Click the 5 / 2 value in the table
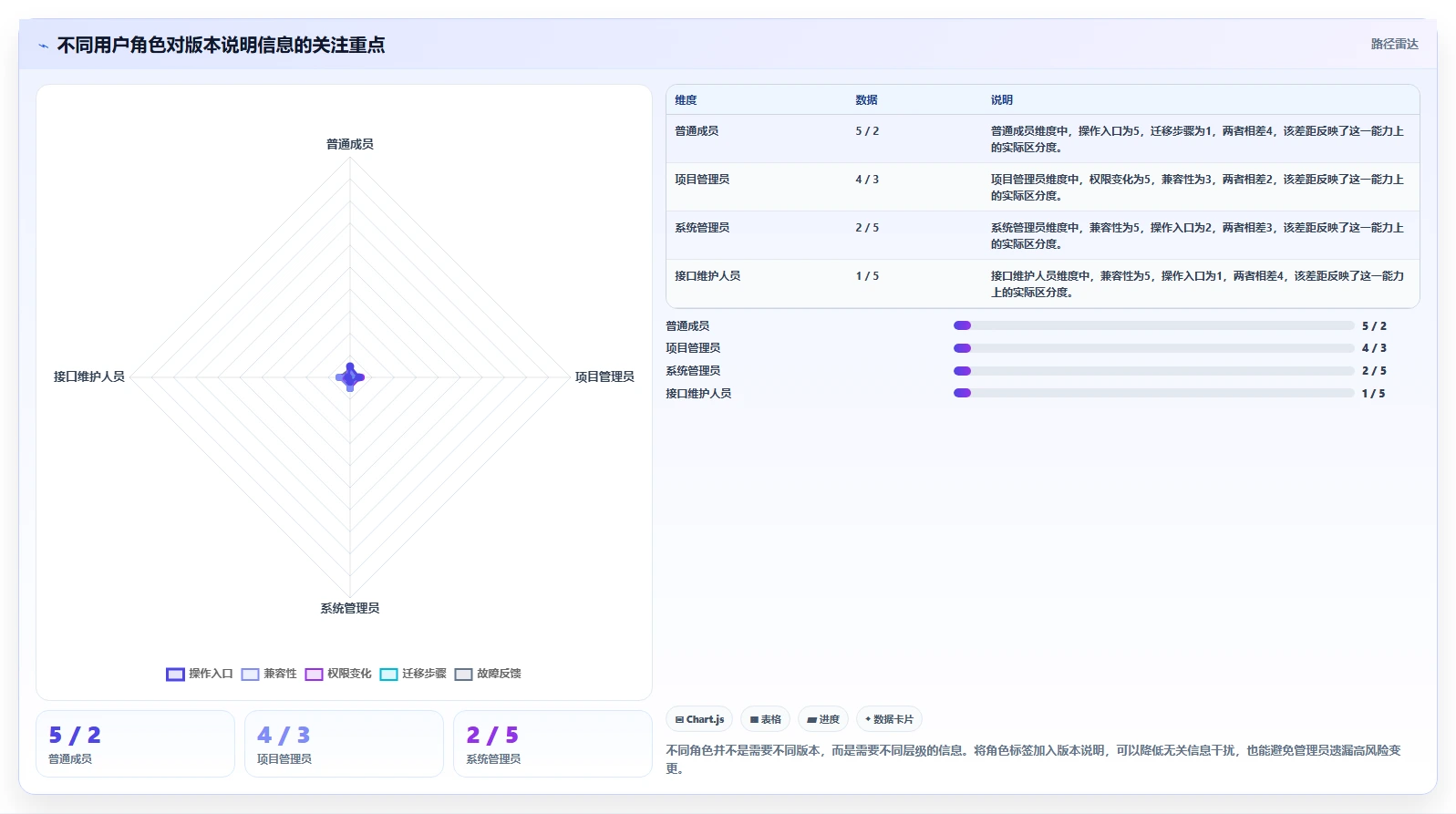Screen dimensions: 1456x814 [x=867, y=131]
